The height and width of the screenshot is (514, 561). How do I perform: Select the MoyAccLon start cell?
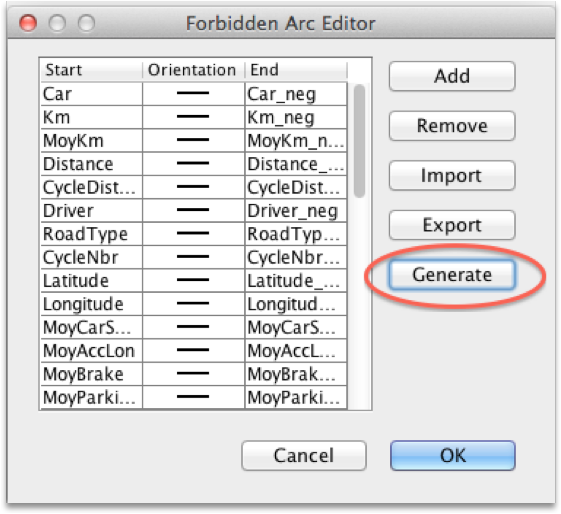point(92,351)
